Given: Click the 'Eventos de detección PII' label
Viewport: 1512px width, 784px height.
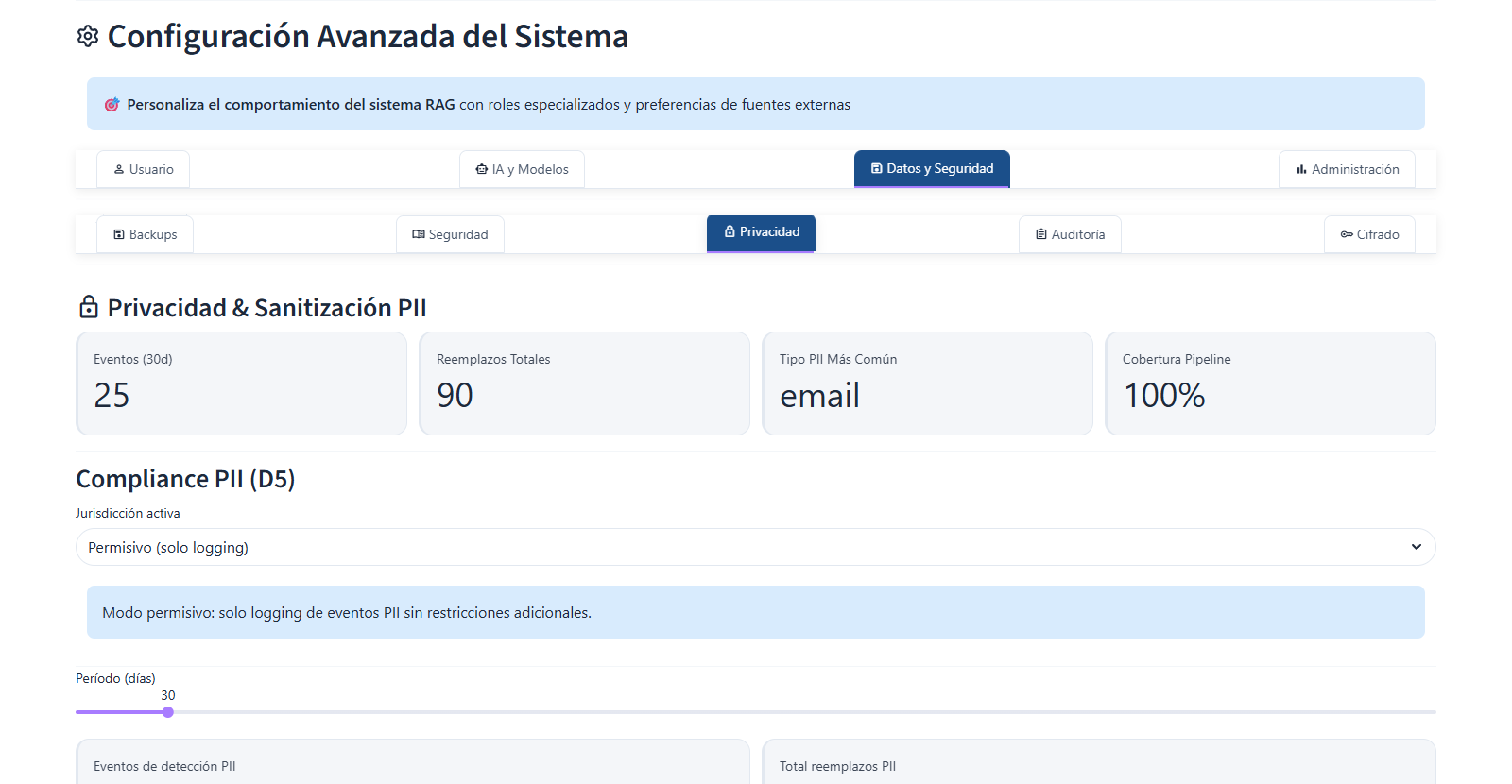Looking at the screenshot, I should coord(164,766).
